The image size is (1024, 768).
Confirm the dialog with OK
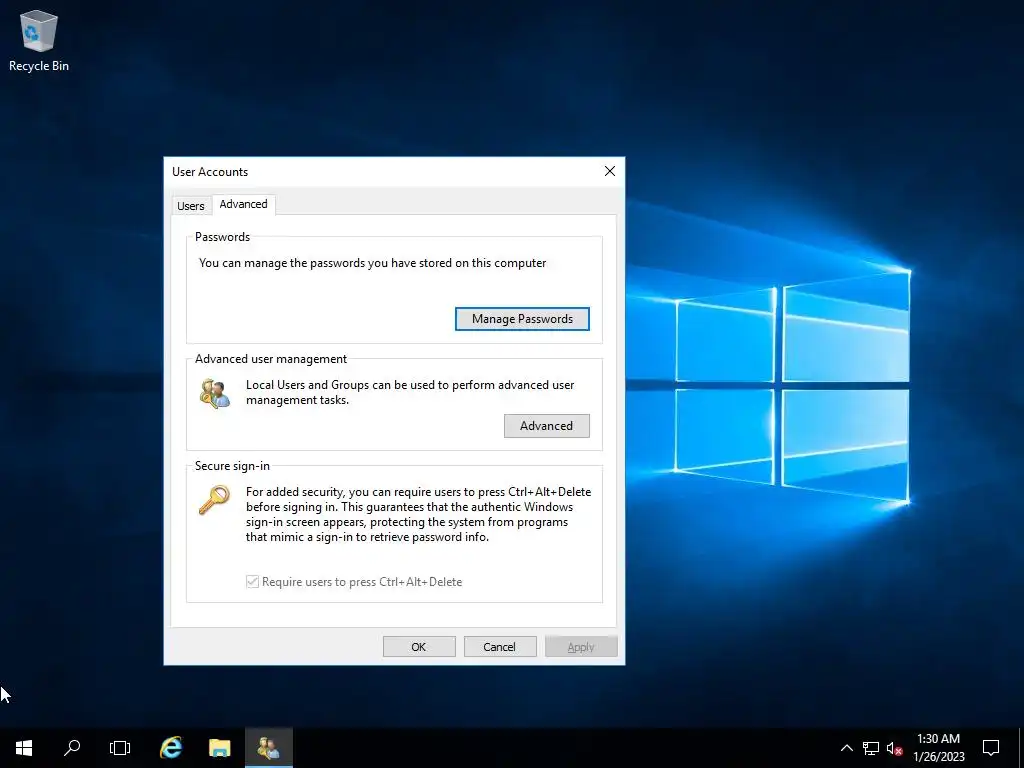419,647
